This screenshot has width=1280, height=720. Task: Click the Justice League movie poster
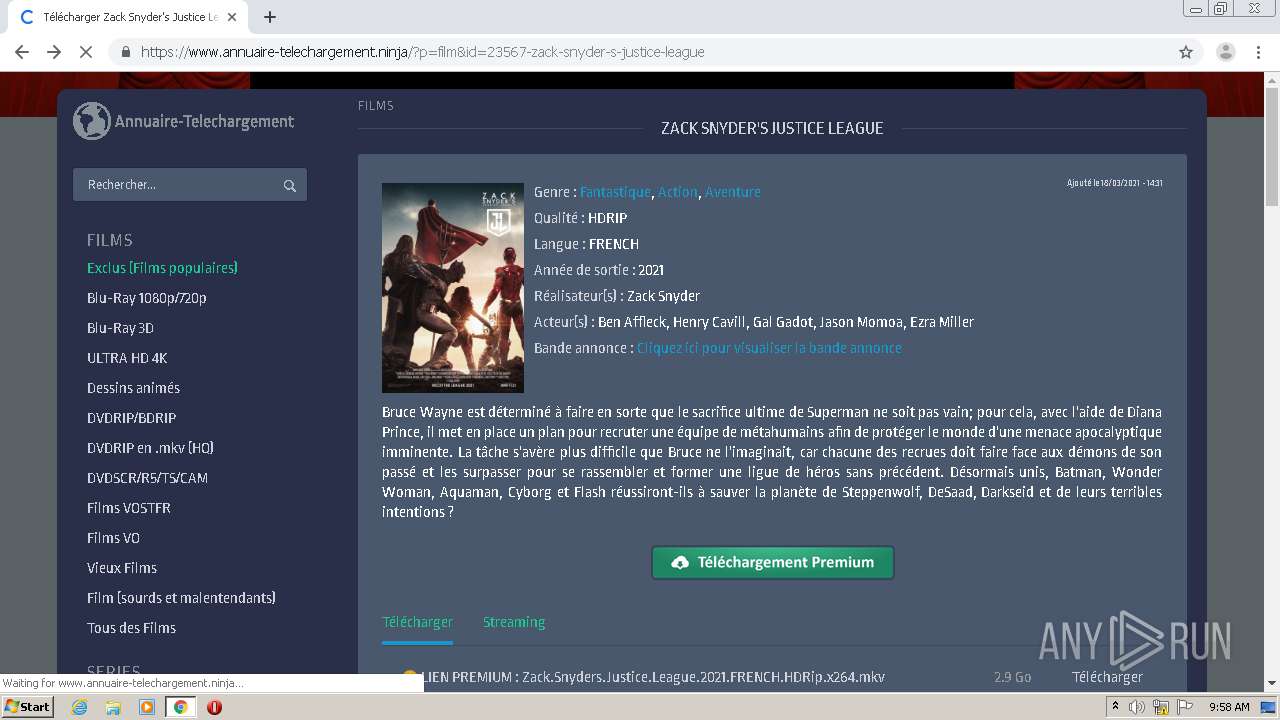[453, 288]
